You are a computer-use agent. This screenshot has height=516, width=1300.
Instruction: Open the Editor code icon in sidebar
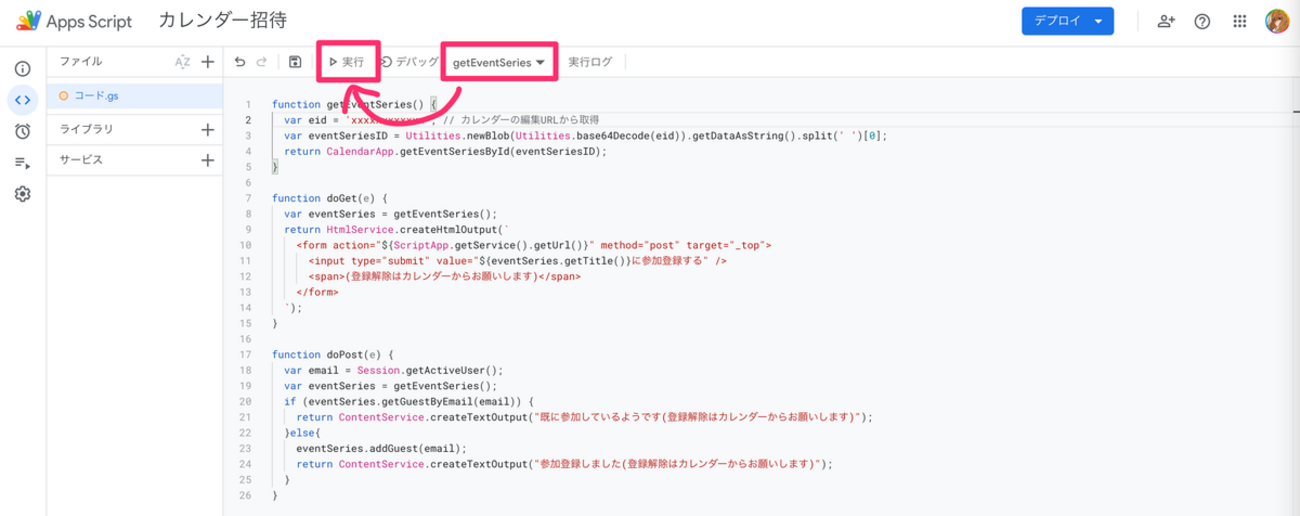pyautogui.click(x=23, y=100)
